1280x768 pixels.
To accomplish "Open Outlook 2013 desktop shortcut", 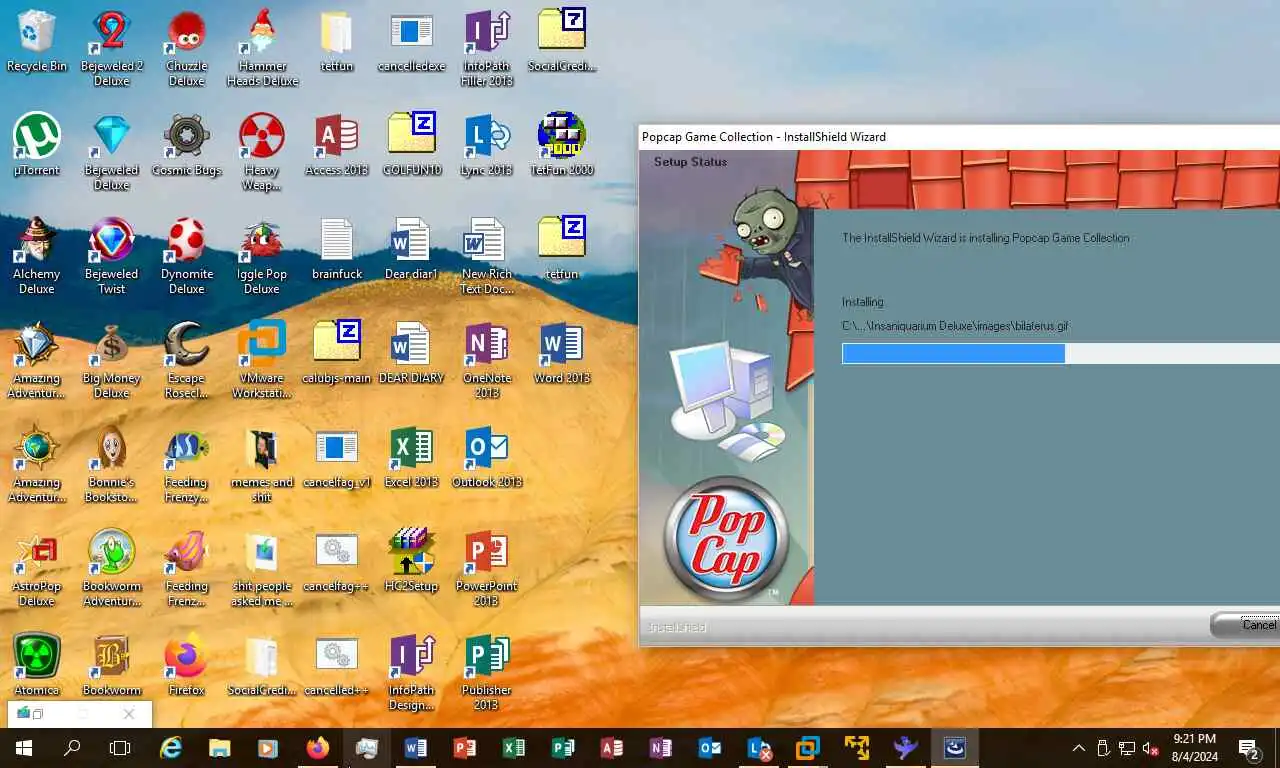I will click(487, 457).
